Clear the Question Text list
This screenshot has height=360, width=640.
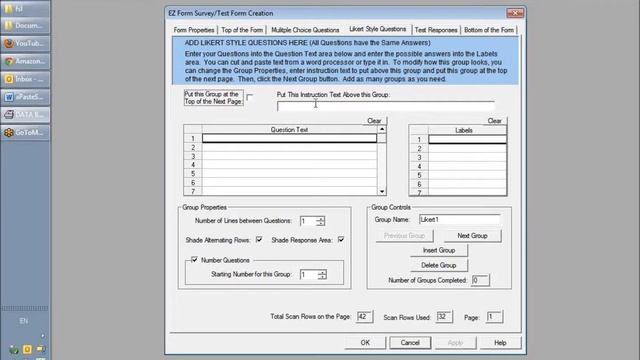click(x=374, y=121)
